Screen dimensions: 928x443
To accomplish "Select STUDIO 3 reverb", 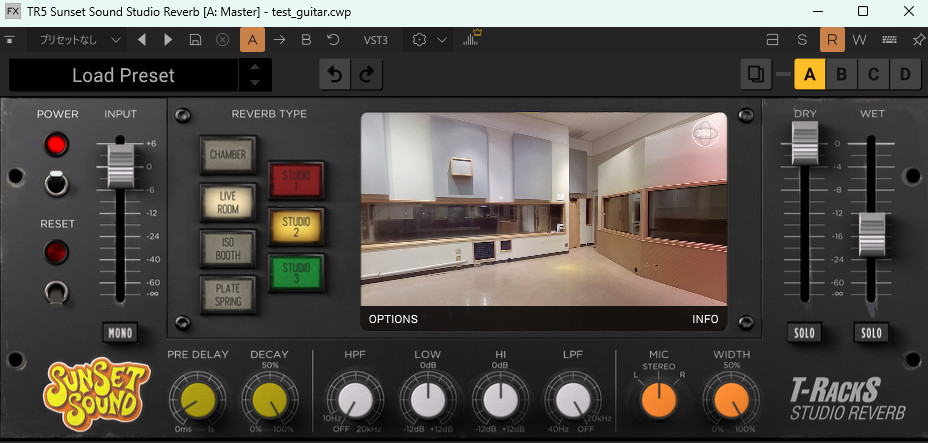I will click(296, 273).
